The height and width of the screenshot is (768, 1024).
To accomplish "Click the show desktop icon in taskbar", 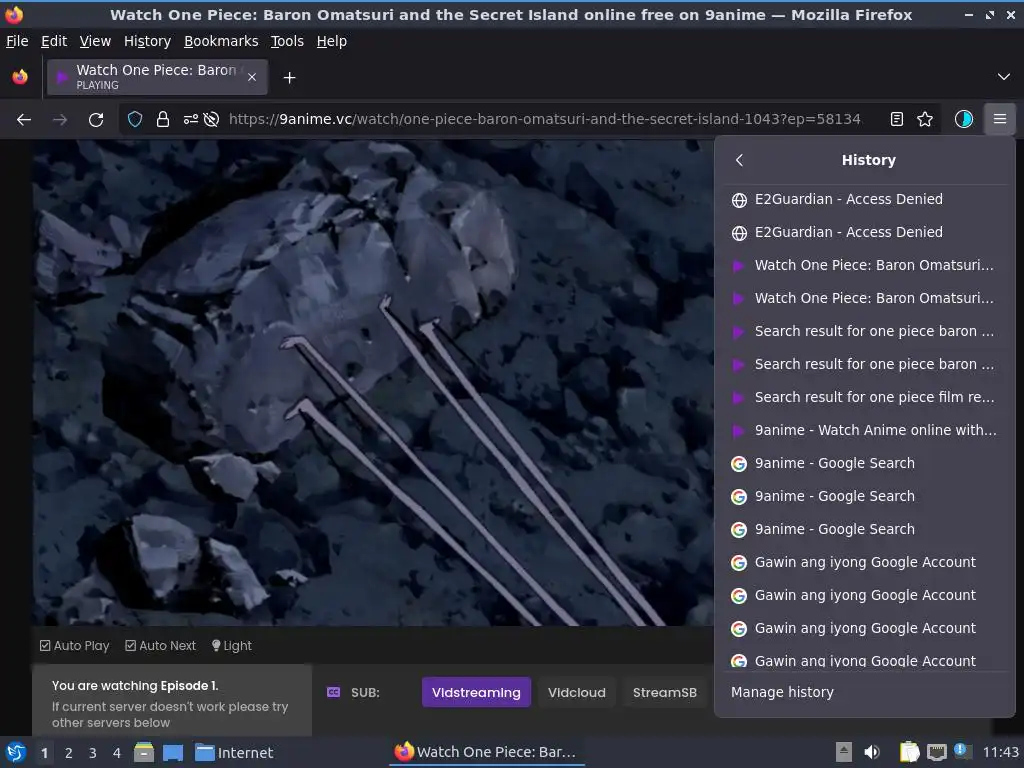I will click(173, 753).
